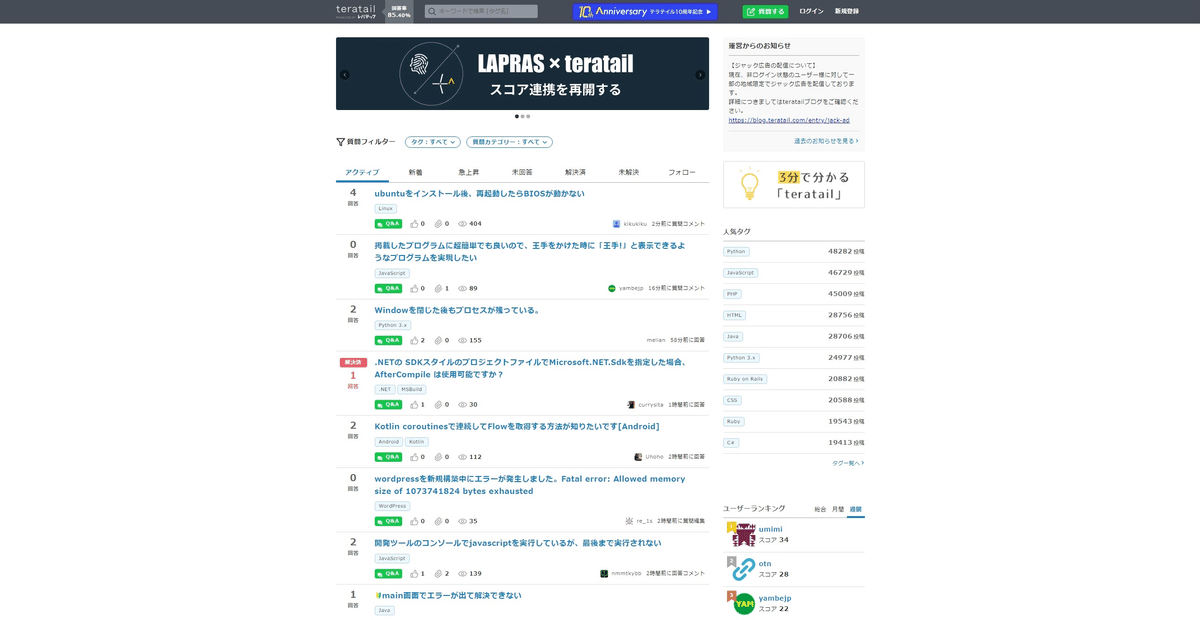The height and width of the screenshot is (620, 1200).
Task: Open the 質問カテゴリー：すべて dropdown
Action: click(509, 142)
